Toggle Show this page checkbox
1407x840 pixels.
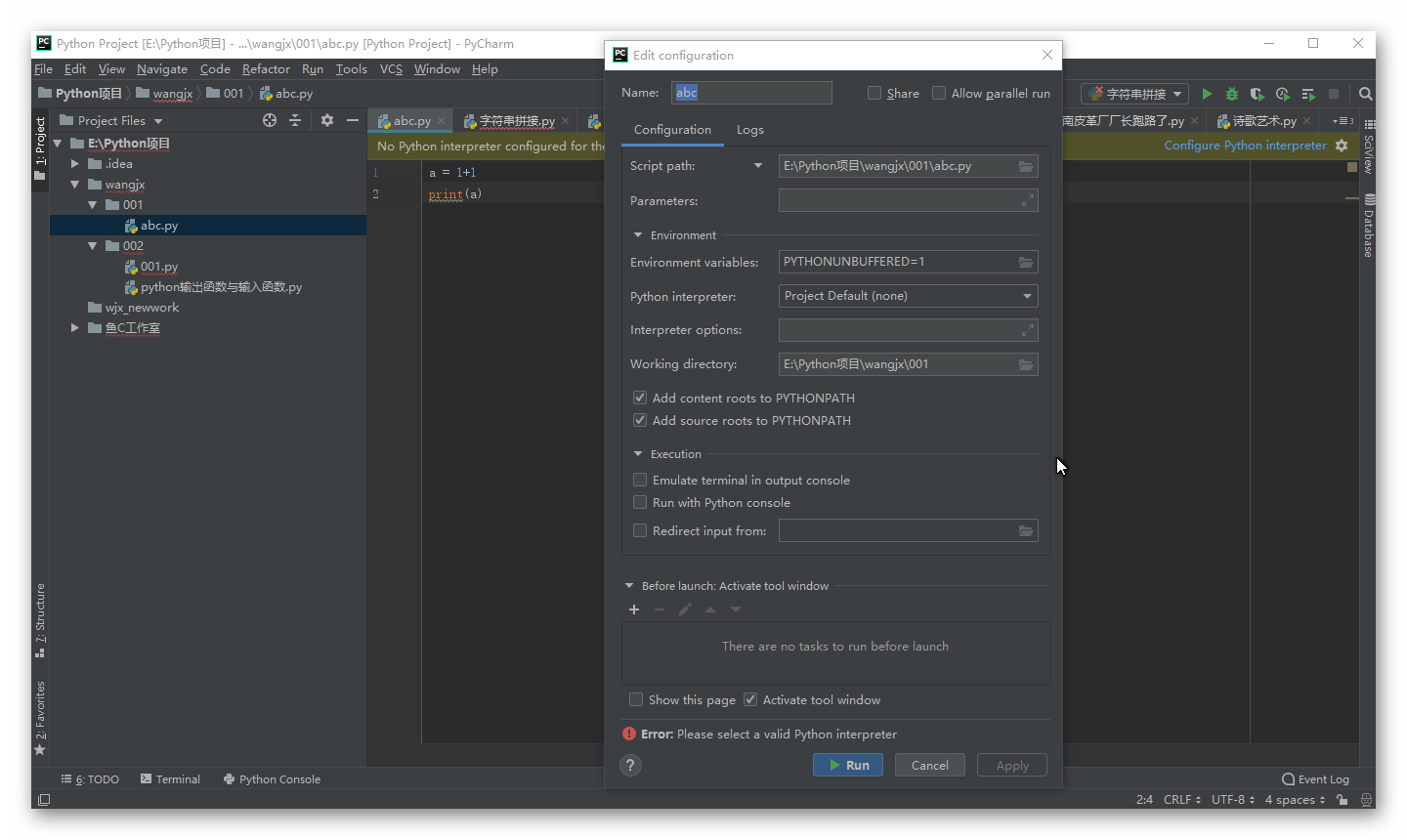coord(636,699)
